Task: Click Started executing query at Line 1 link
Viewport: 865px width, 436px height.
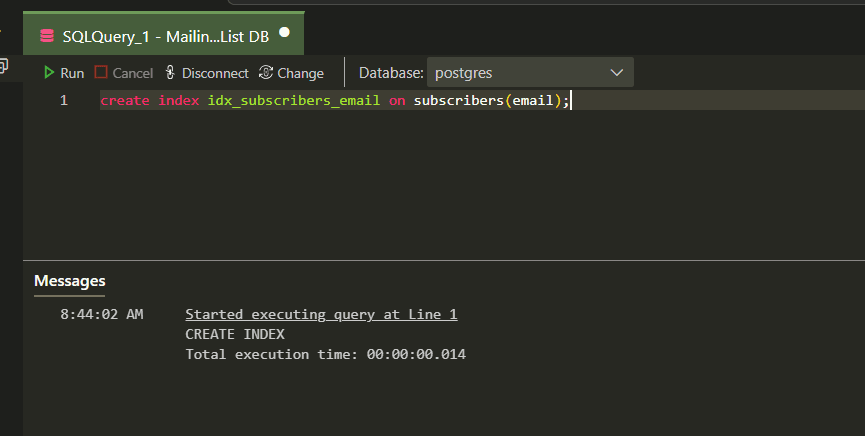Action: pos(321,314)
